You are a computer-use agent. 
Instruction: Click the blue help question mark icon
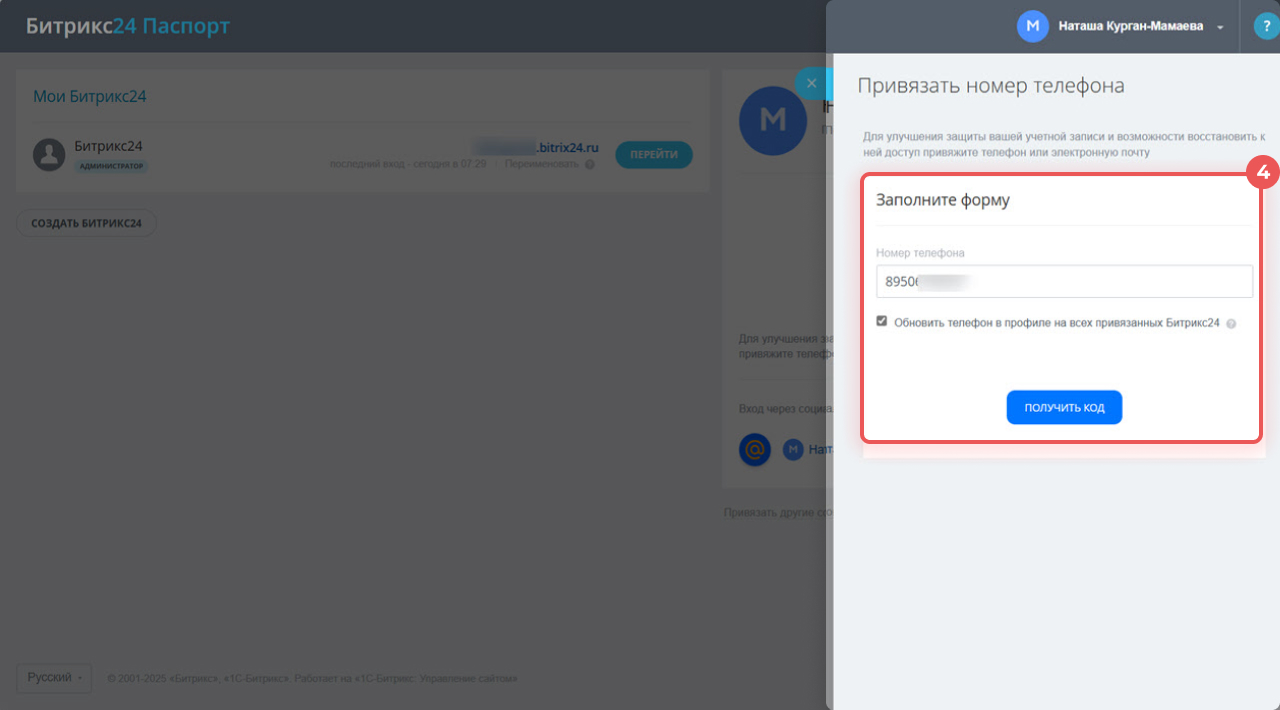point(1266,26)
